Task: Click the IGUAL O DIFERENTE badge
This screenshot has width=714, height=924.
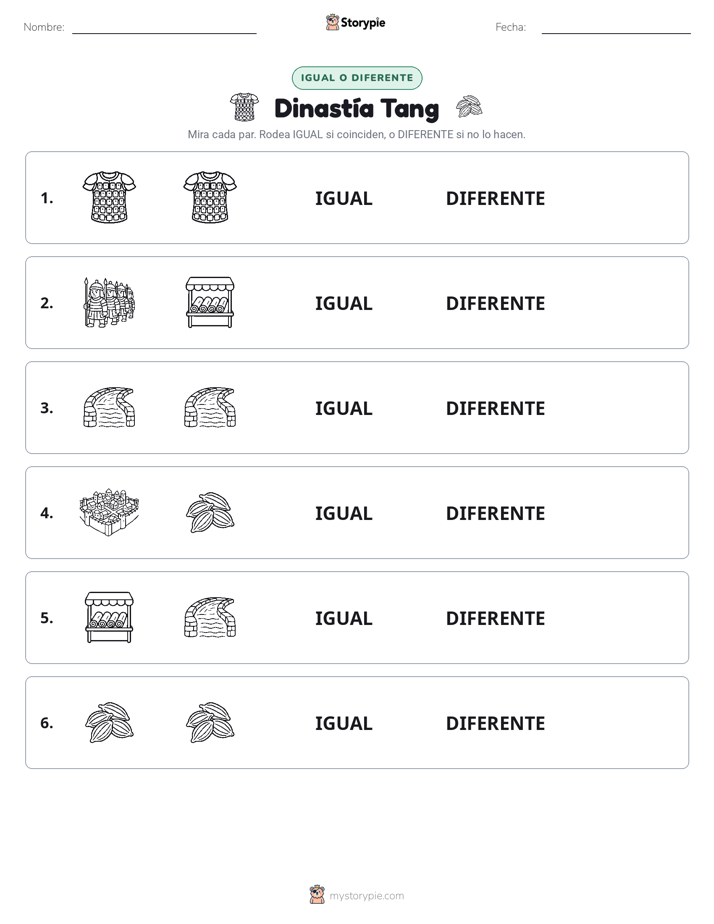Action: coord(357,78)
